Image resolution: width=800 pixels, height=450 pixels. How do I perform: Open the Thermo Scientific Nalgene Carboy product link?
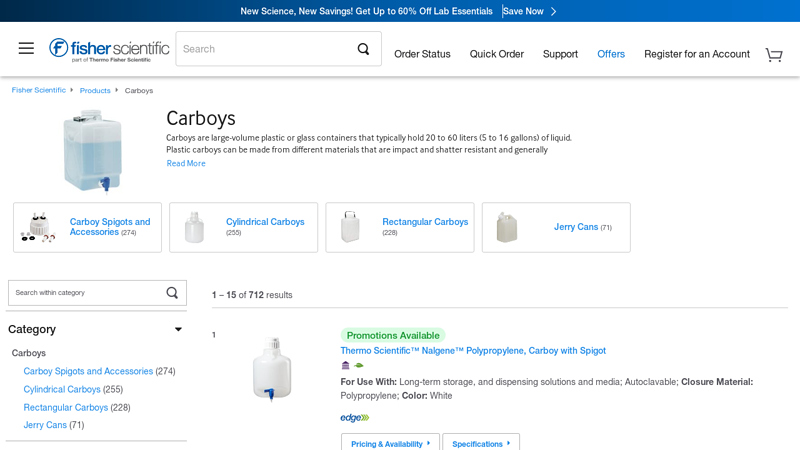coord(473,351)
